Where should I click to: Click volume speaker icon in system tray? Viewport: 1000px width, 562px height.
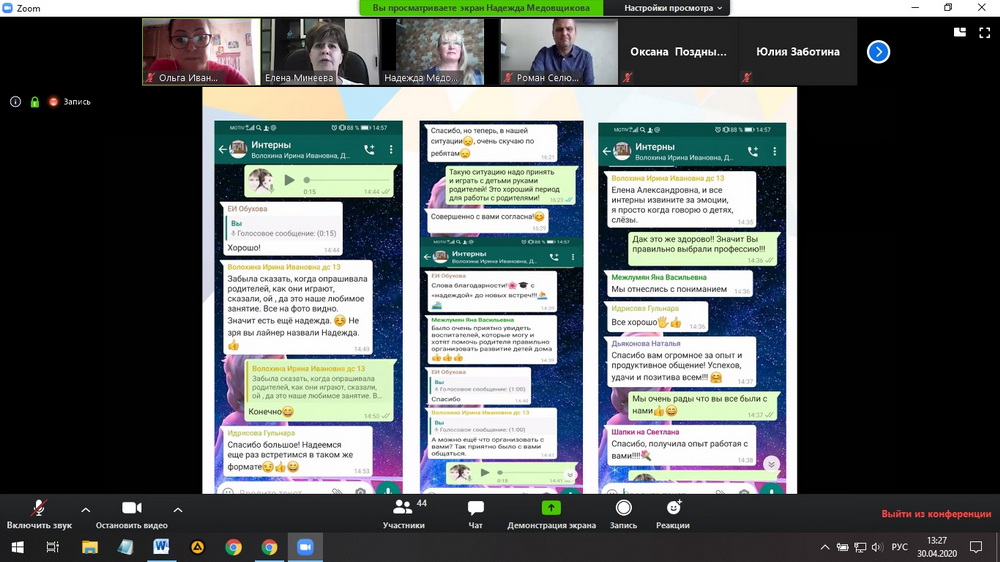[x=878, y=547]
